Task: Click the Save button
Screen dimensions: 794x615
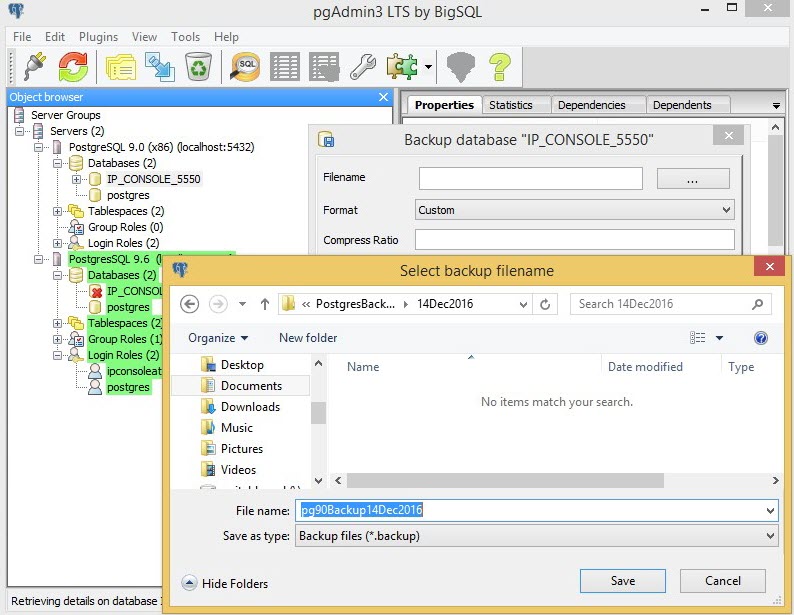Action: [622, 581]
